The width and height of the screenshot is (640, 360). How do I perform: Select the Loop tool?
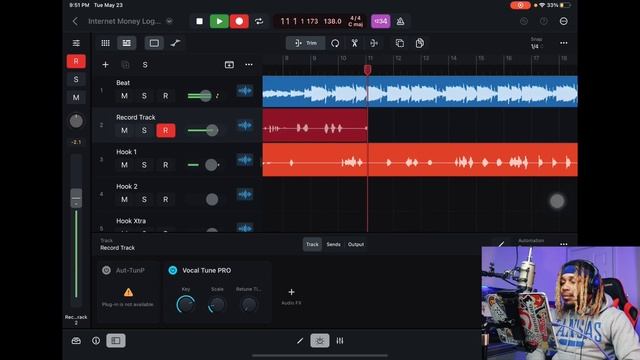pos(335,43)
